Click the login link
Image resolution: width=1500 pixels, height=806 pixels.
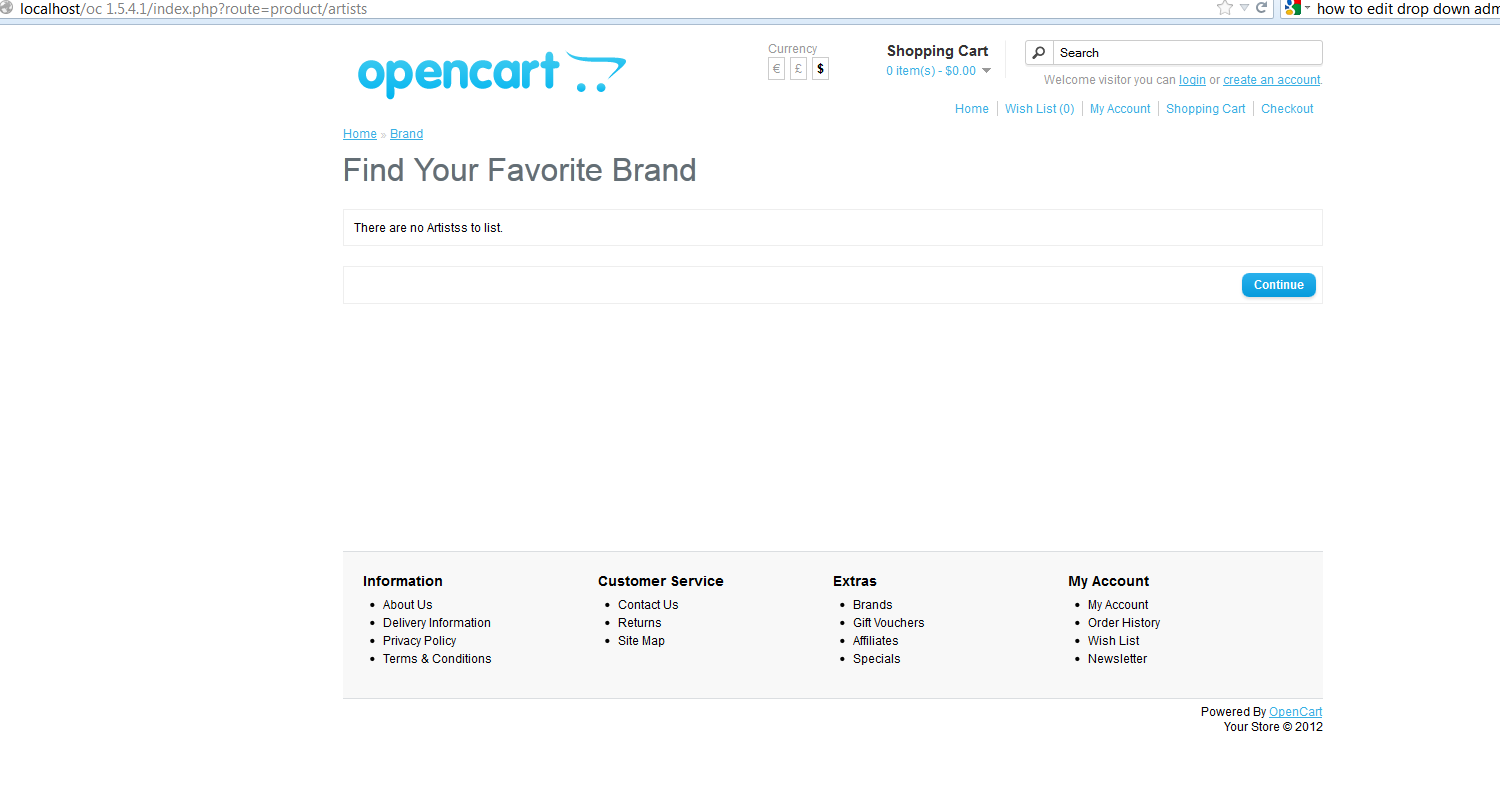point(1192,80)
